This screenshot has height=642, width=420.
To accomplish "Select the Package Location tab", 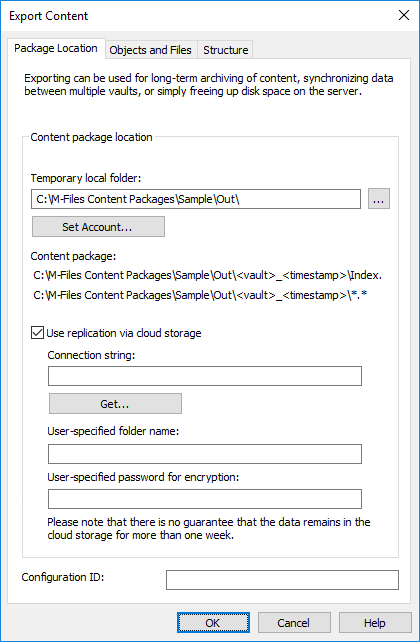I will coord(56,48).
